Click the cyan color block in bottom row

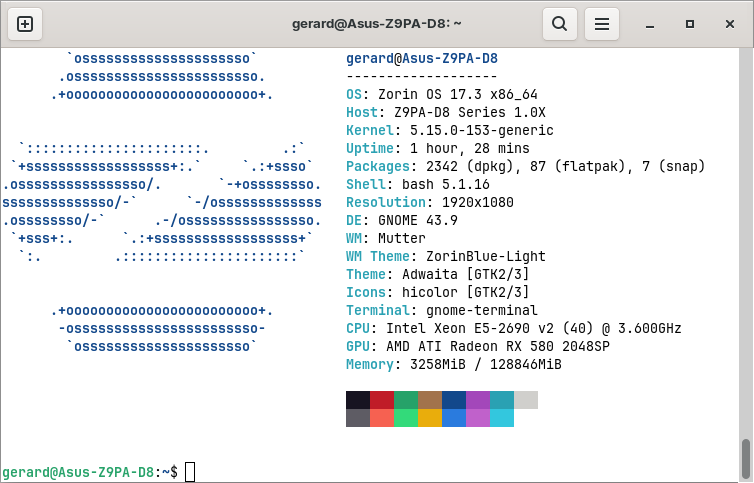pos(501,418)
